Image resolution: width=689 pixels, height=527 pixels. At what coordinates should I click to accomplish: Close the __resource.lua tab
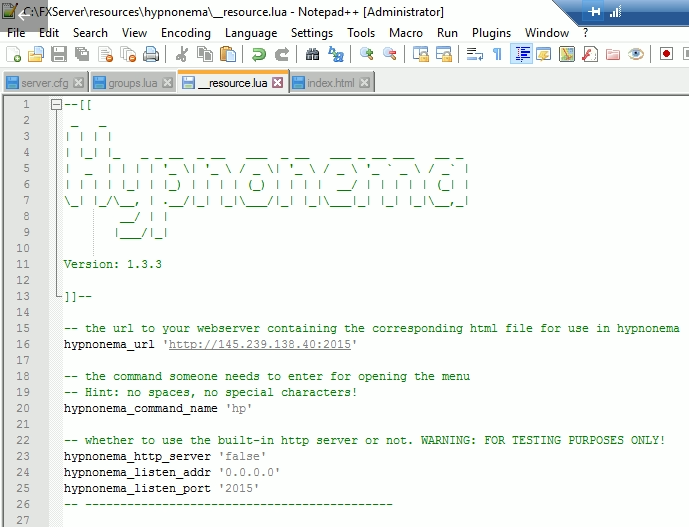tap(277, 82)
